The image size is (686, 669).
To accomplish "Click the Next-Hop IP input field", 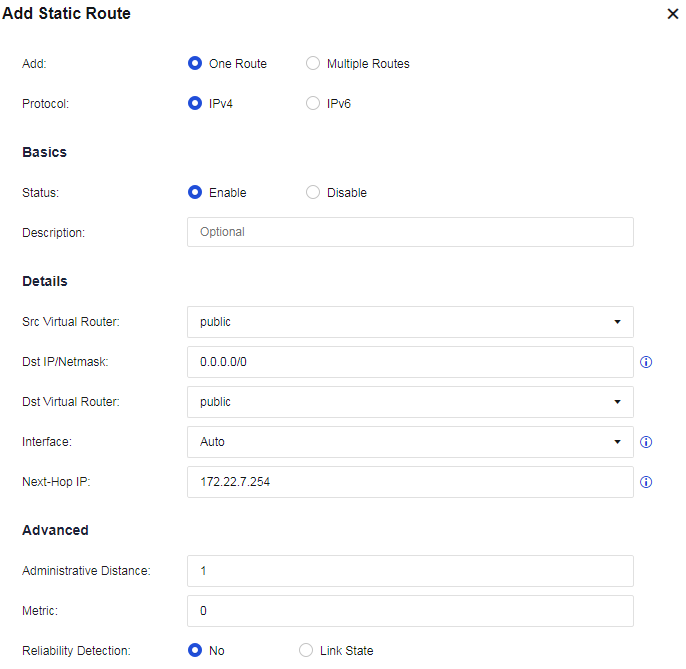I will click(410, 482).
